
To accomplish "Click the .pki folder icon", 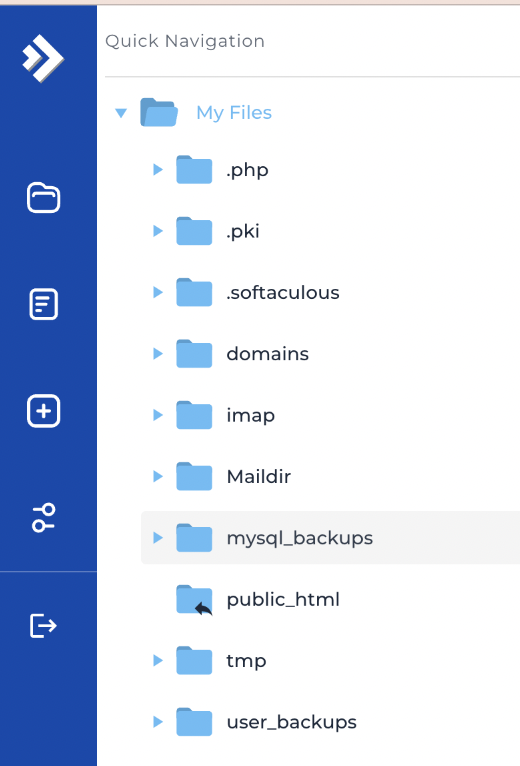I will (194, 231).
